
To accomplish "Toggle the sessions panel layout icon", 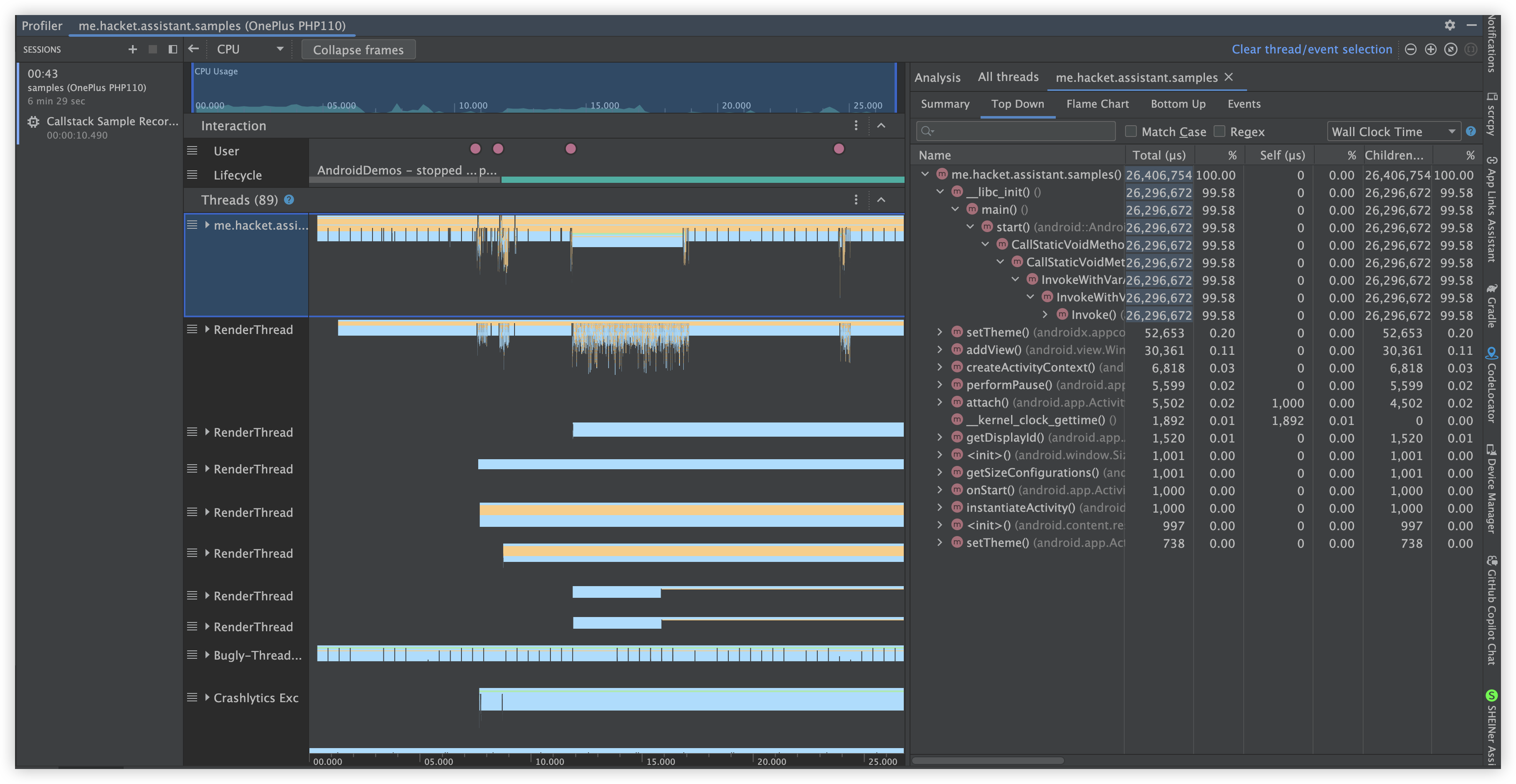I will pyautogui.click(x=172, y=49).
